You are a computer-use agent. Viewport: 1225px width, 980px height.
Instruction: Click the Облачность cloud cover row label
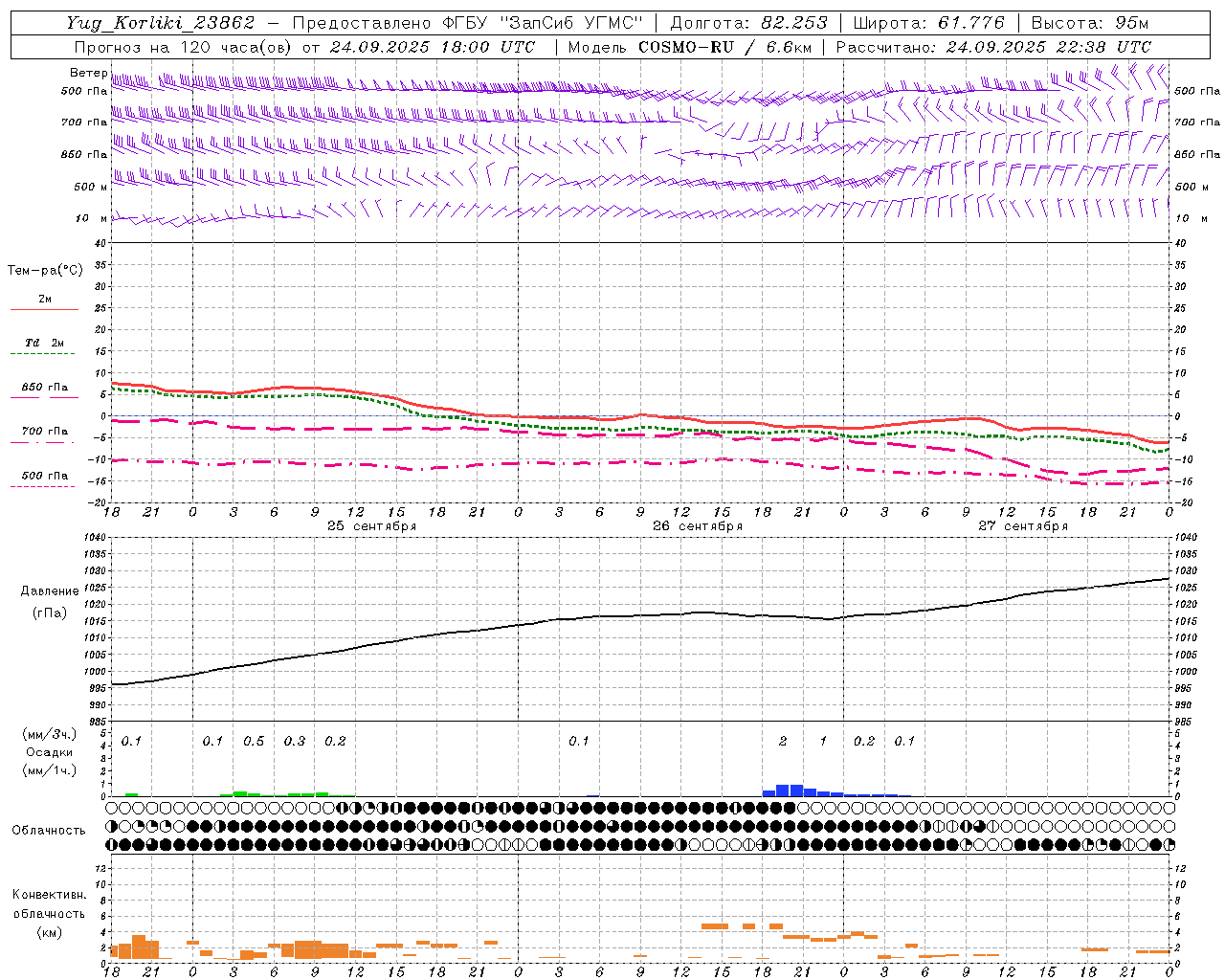pyautogui.click(x=49, y=830)
